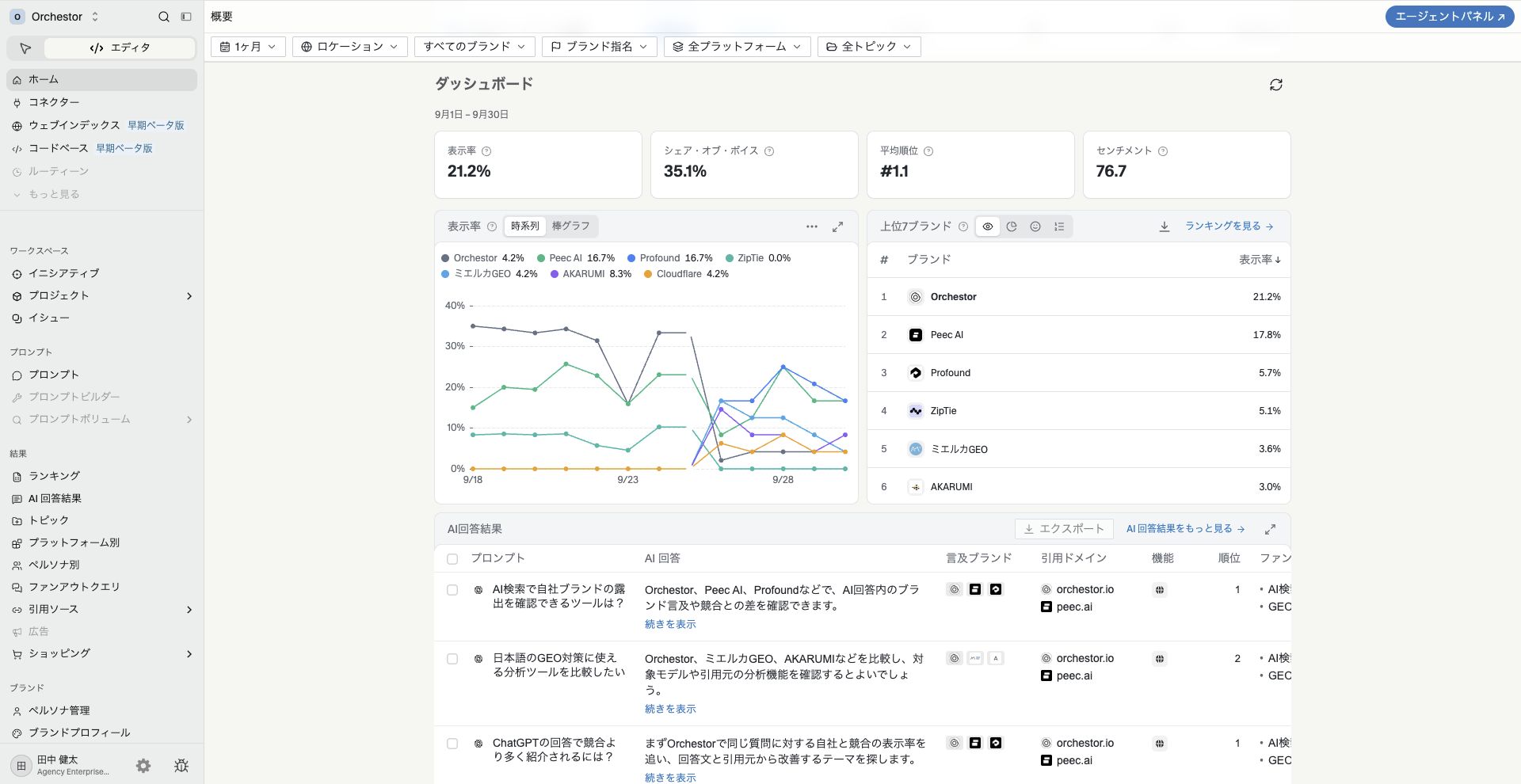
Task: Click the 上位7ブランド info icon
Action: (x=963, y=226)
